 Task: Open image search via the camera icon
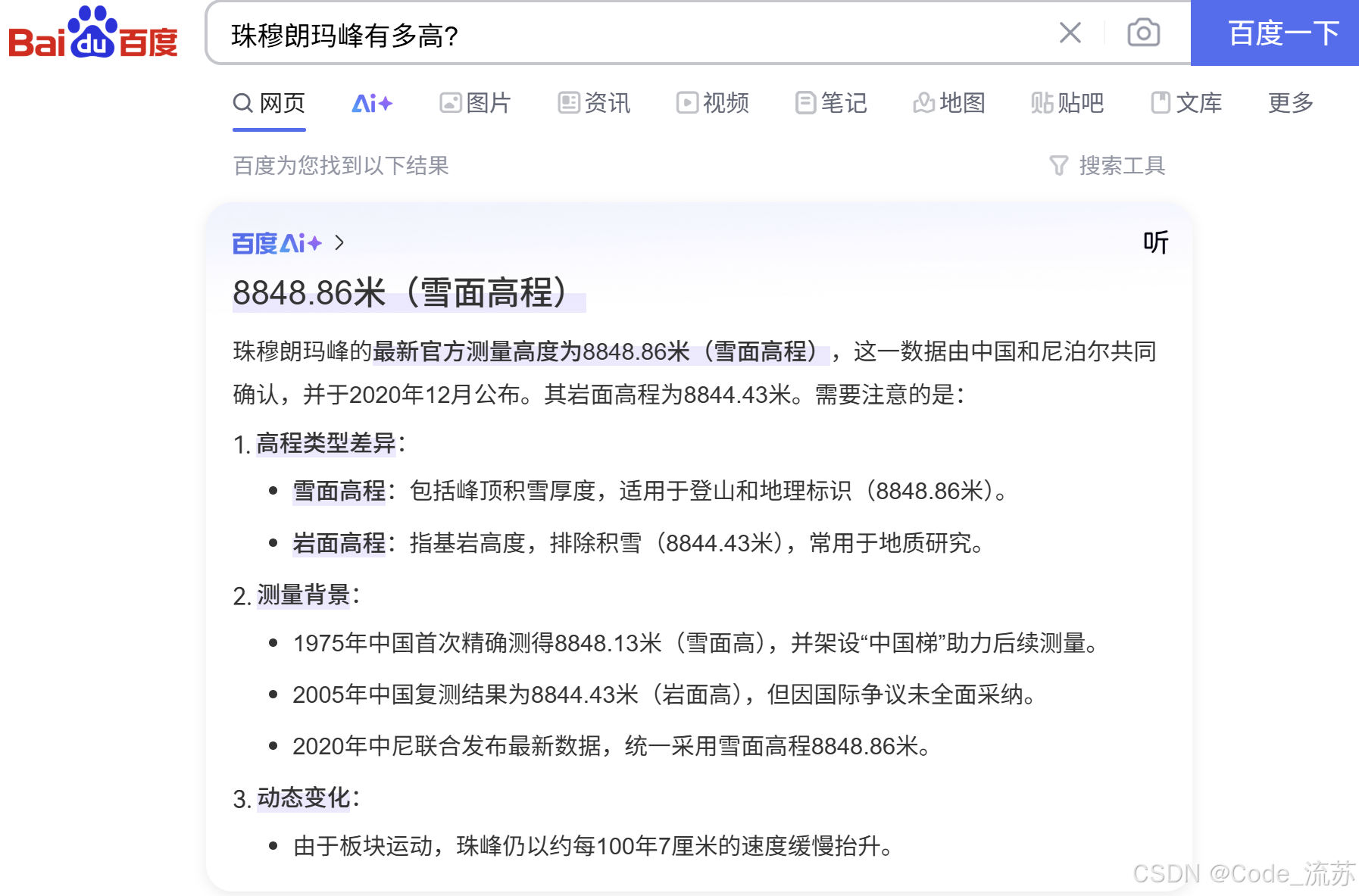click(1143, 33)
